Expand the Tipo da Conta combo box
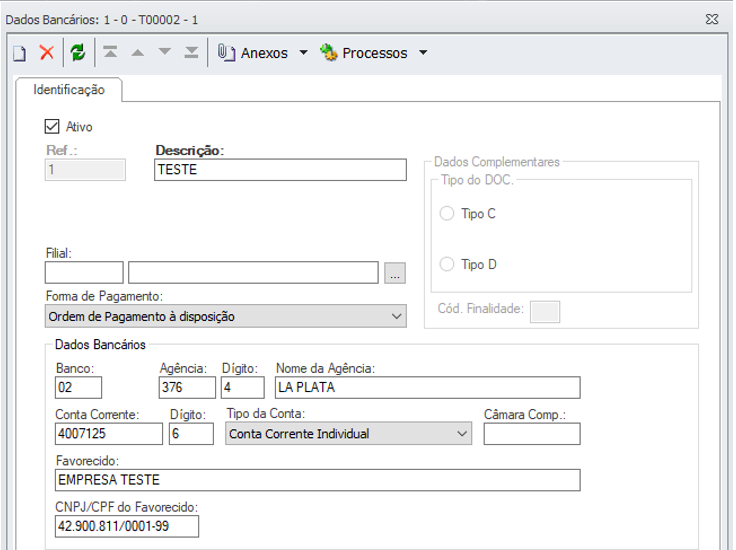Viewport: 736px width, 550px height. [462, 434]
